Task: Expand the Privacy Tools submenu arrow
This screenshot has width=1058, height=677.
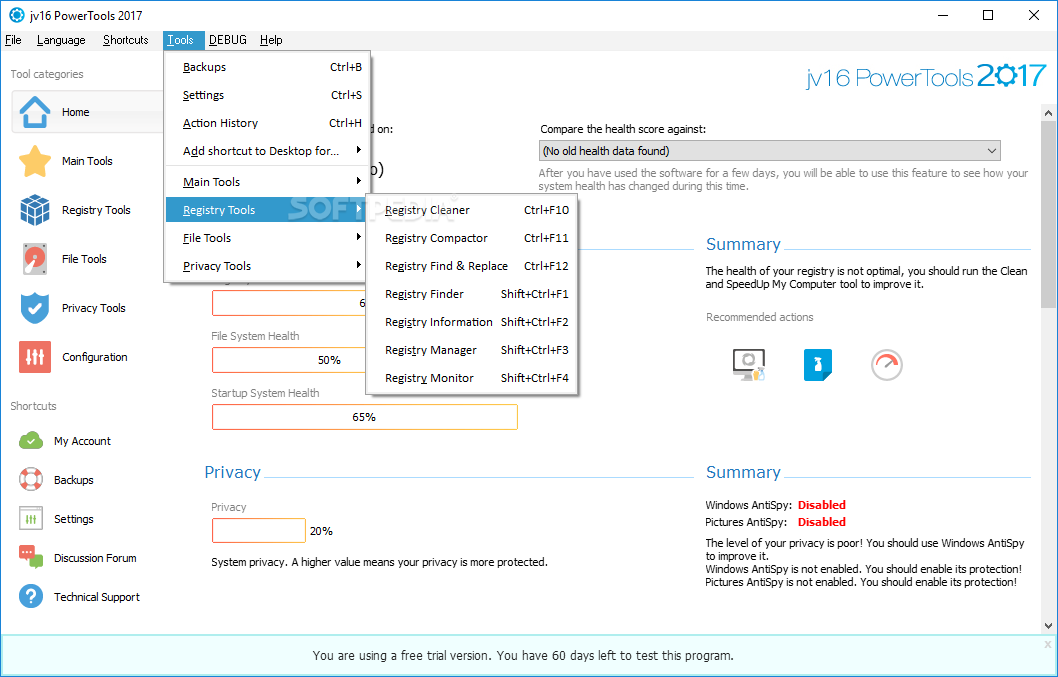Action: pyautogui.click(x=359, y=265)
